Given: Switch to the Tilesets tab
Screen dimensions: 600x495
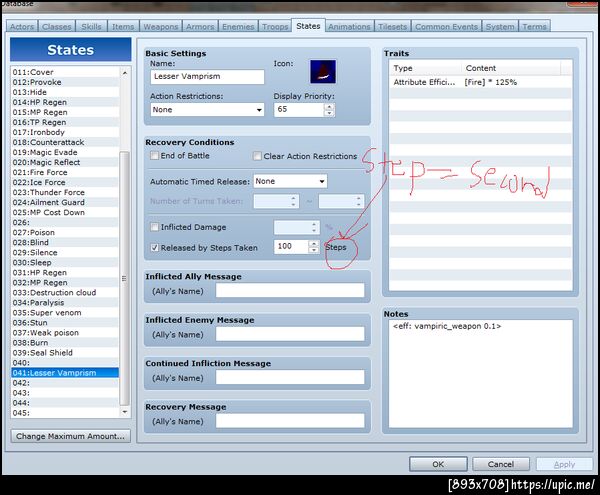Looking at the screenshot, I should tap(392, 26).
